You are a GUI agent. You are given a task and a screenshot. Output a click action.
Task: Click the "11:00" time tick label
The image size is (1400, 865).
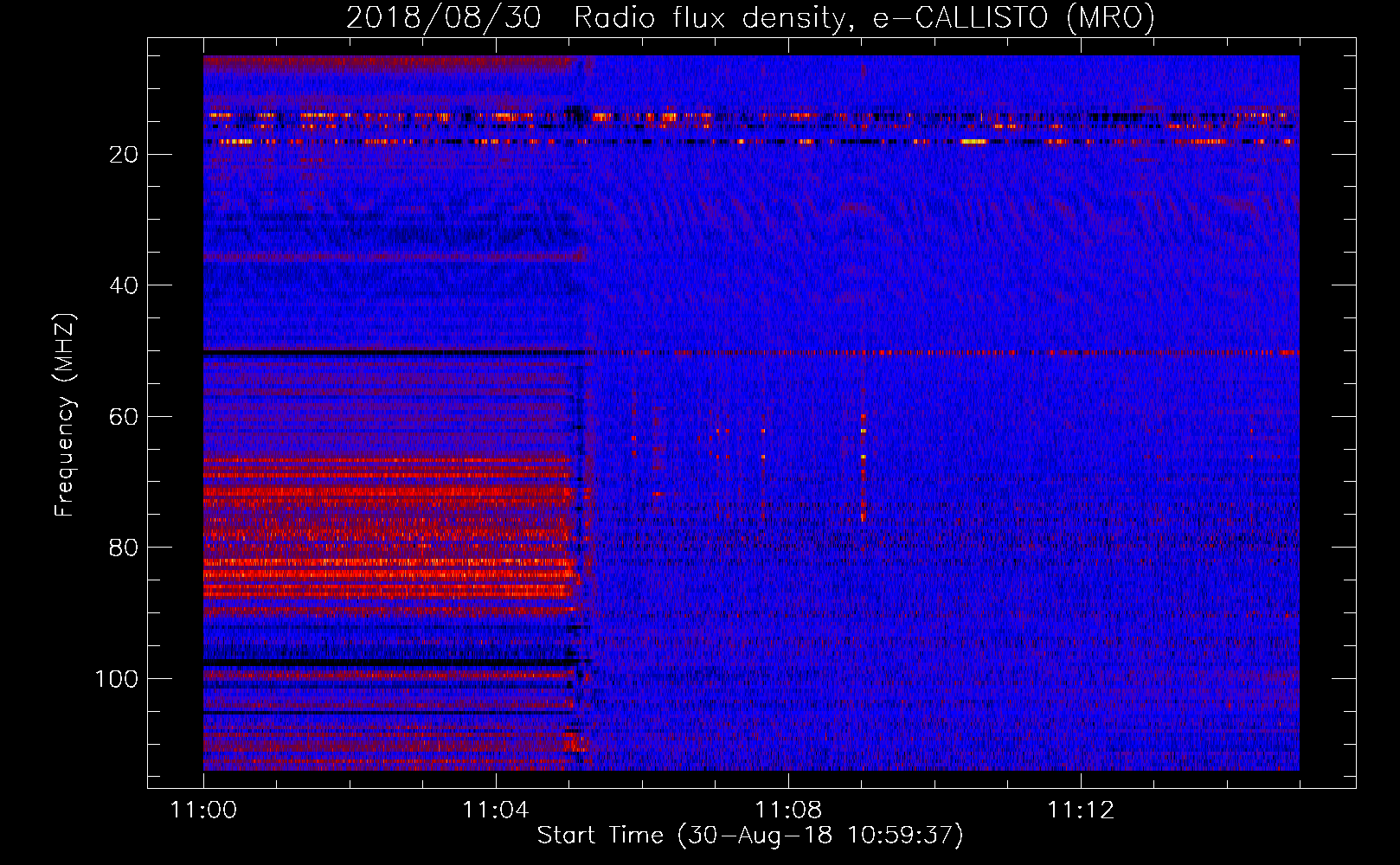coord(204,811)
